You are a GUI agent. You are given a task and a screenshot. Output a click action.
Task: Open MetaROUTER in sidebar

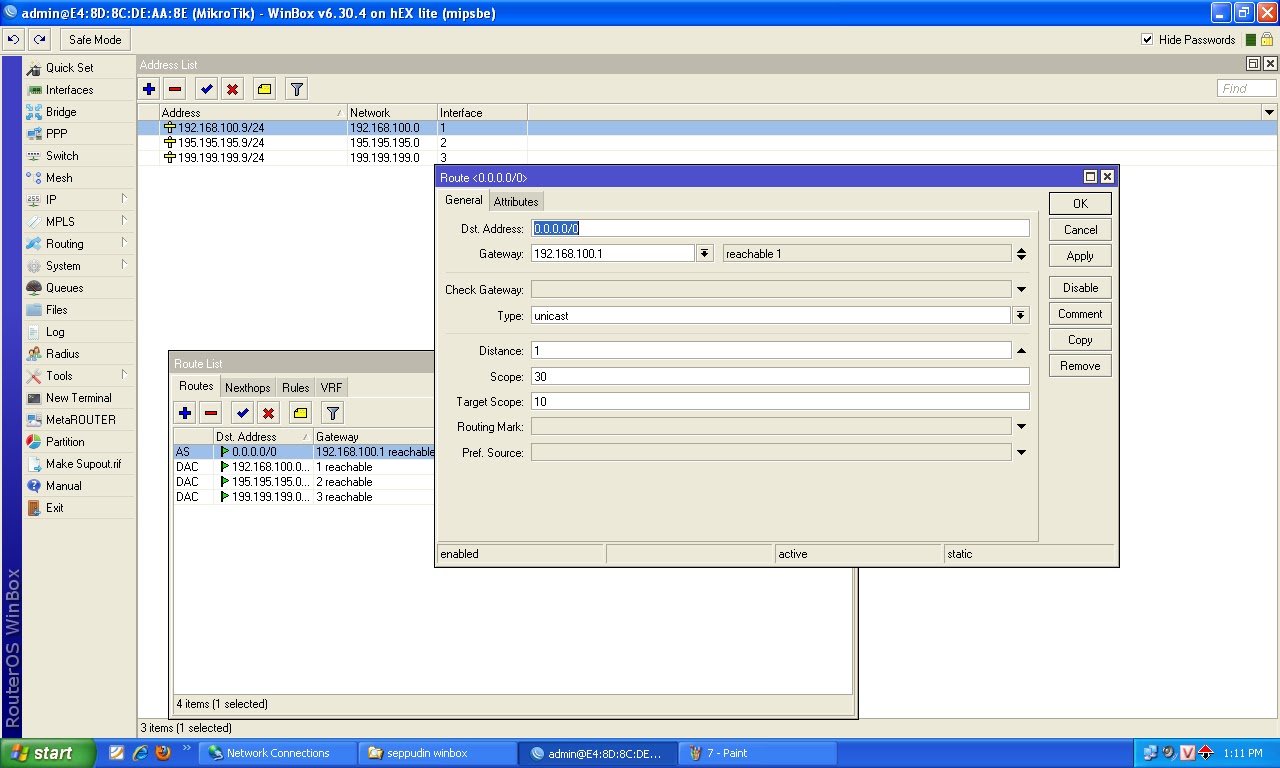point(79,420)
